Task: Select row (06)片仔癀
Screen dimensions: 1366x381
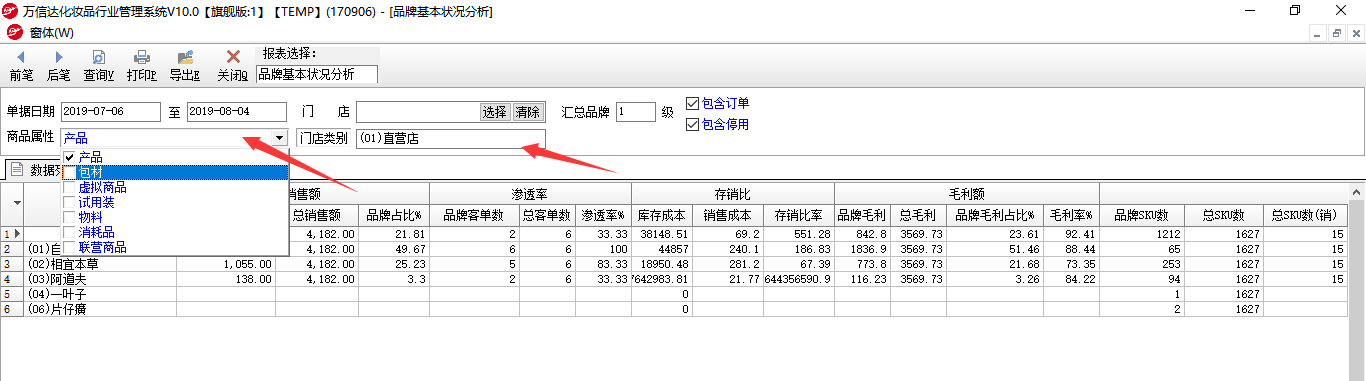Action: pos(100,310)
